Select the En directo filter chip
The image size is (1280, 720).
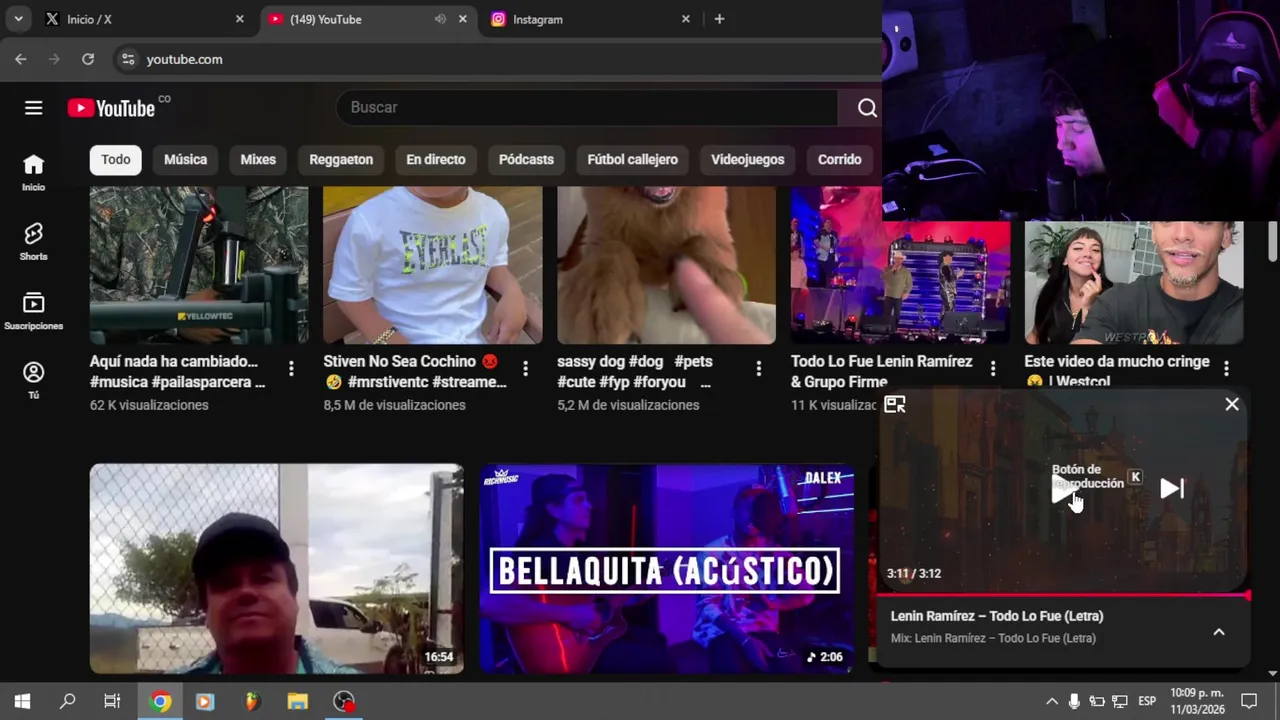click(436, 159)
